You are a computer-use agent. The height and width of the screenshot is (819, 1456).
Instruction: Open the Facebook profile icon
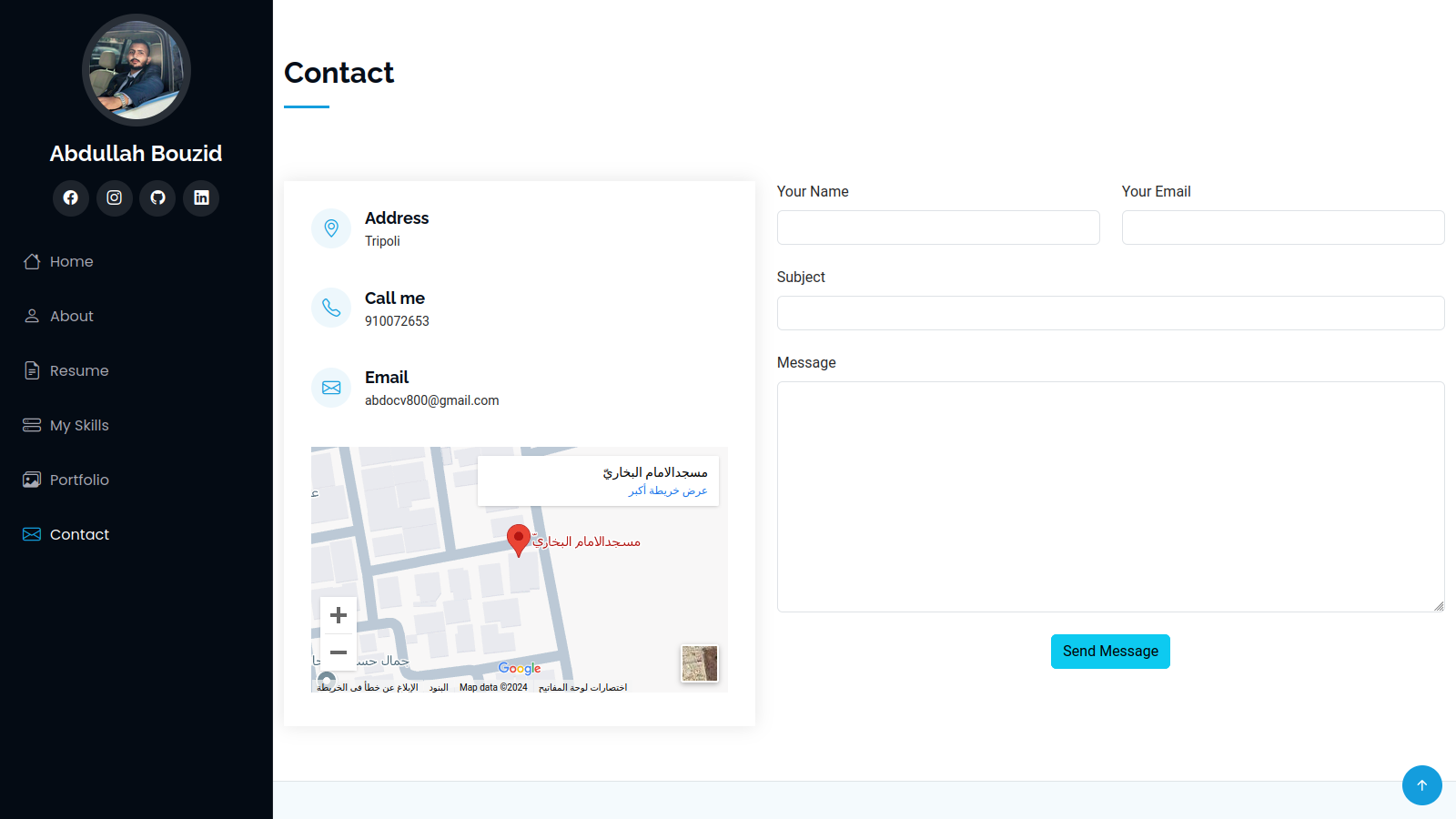click(x=70, y=197)
